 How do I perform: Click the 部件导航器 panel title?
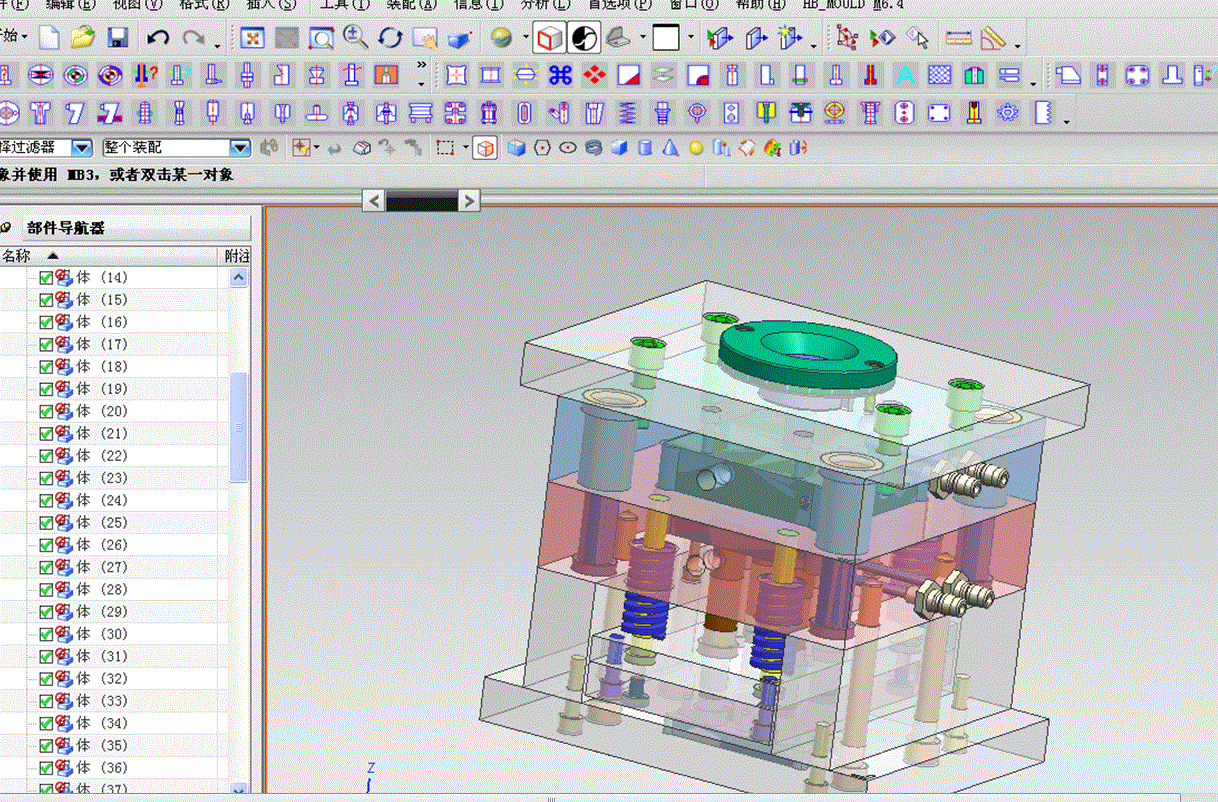click(x=66, y=228)
